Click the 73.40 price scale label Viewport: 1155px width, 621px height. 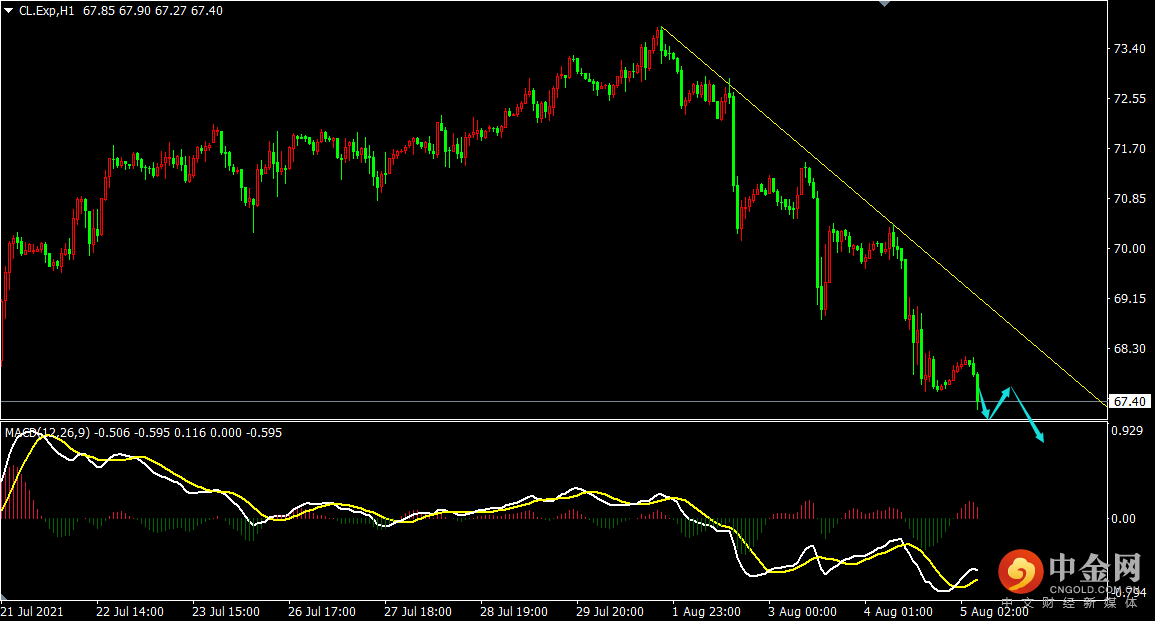pyautogui.click(x=1129, y=49)
